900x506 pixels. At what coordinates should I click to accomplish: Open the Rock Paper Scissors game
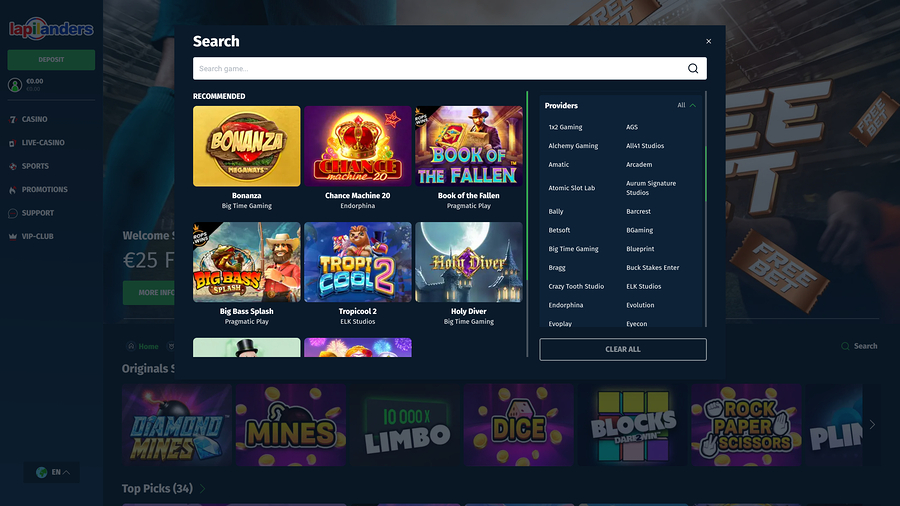(x=746, y=425)
